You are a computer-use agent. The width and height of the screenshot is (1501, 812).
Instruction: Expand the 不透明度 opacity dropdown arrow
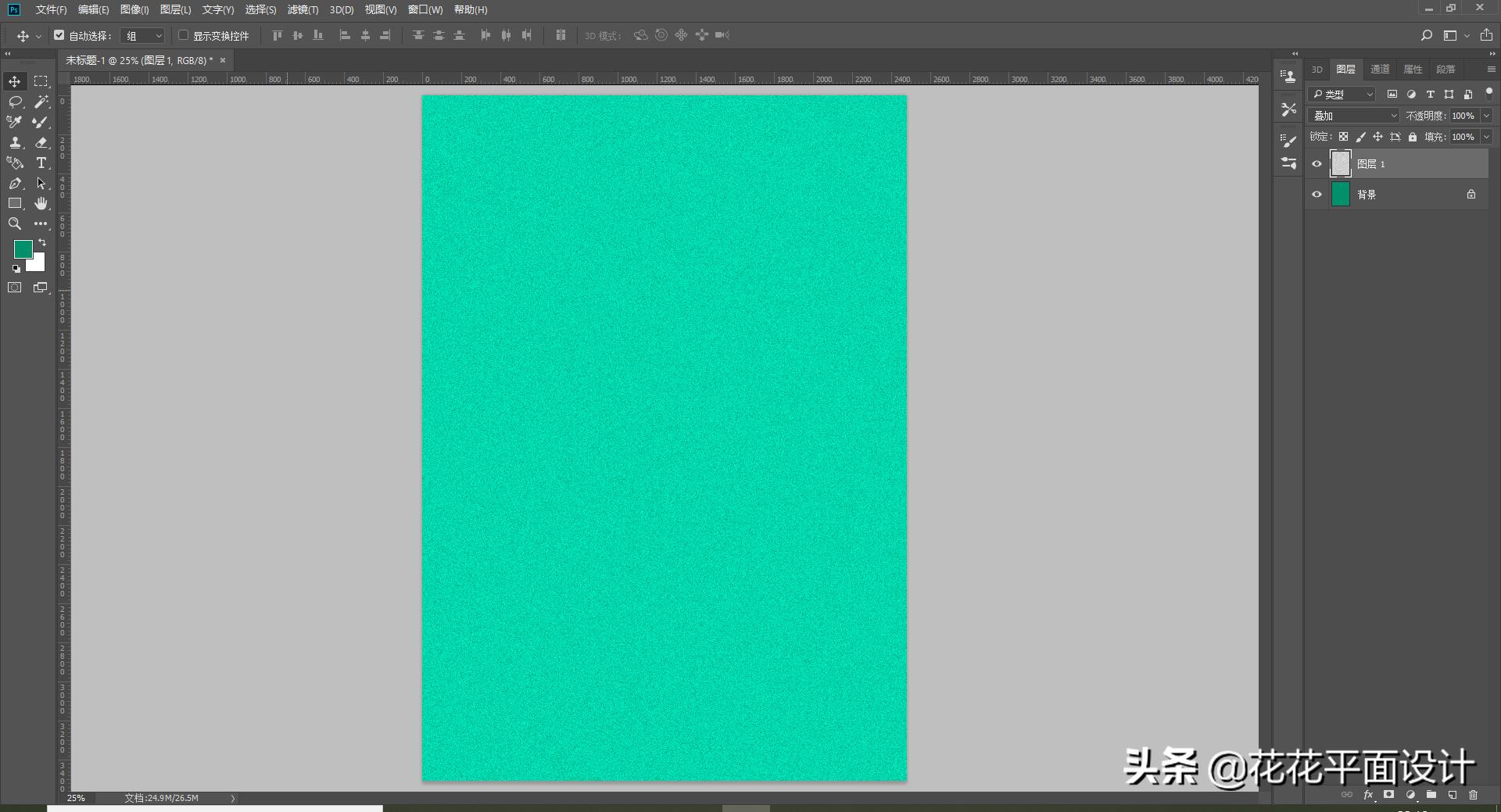(x=1486, y=116)
